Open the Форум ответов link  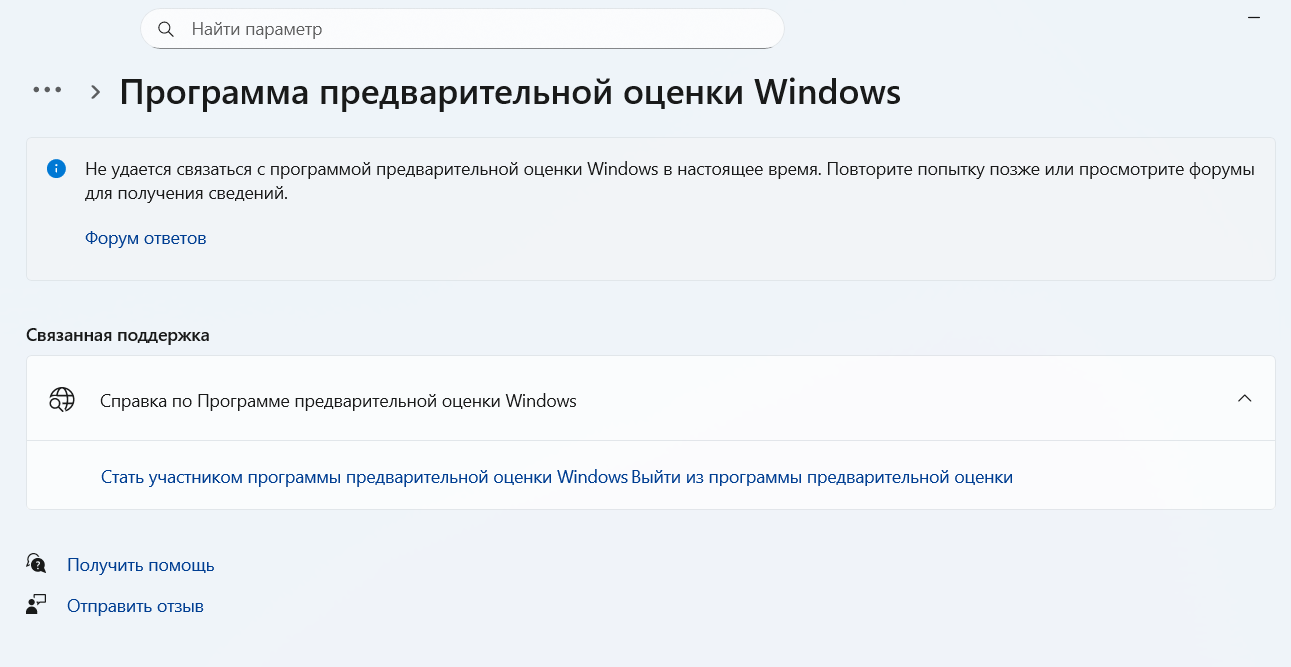coord(146,238)
